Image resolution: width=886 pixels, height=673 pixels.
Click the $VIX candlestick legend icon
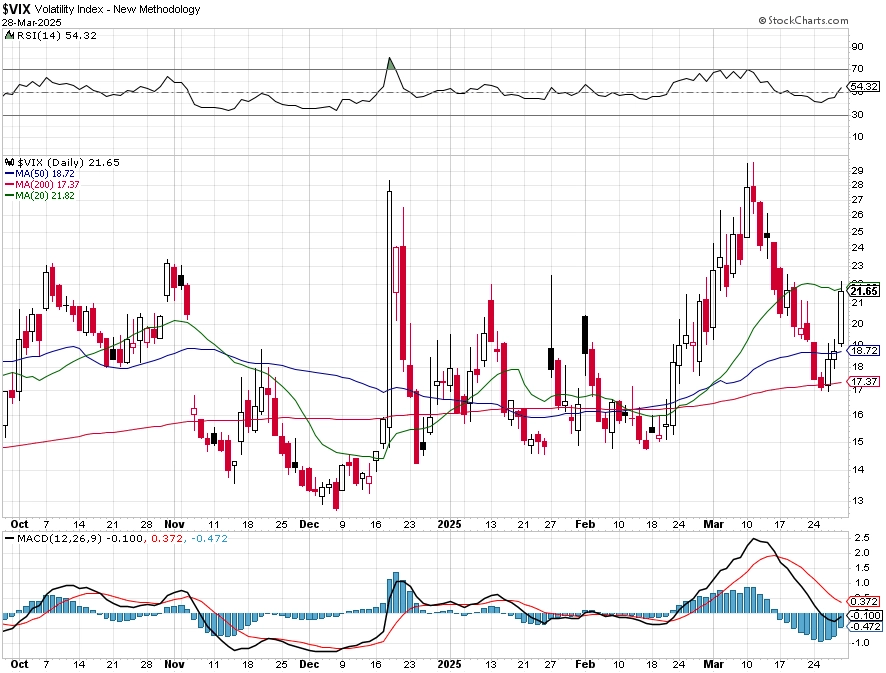10,163
